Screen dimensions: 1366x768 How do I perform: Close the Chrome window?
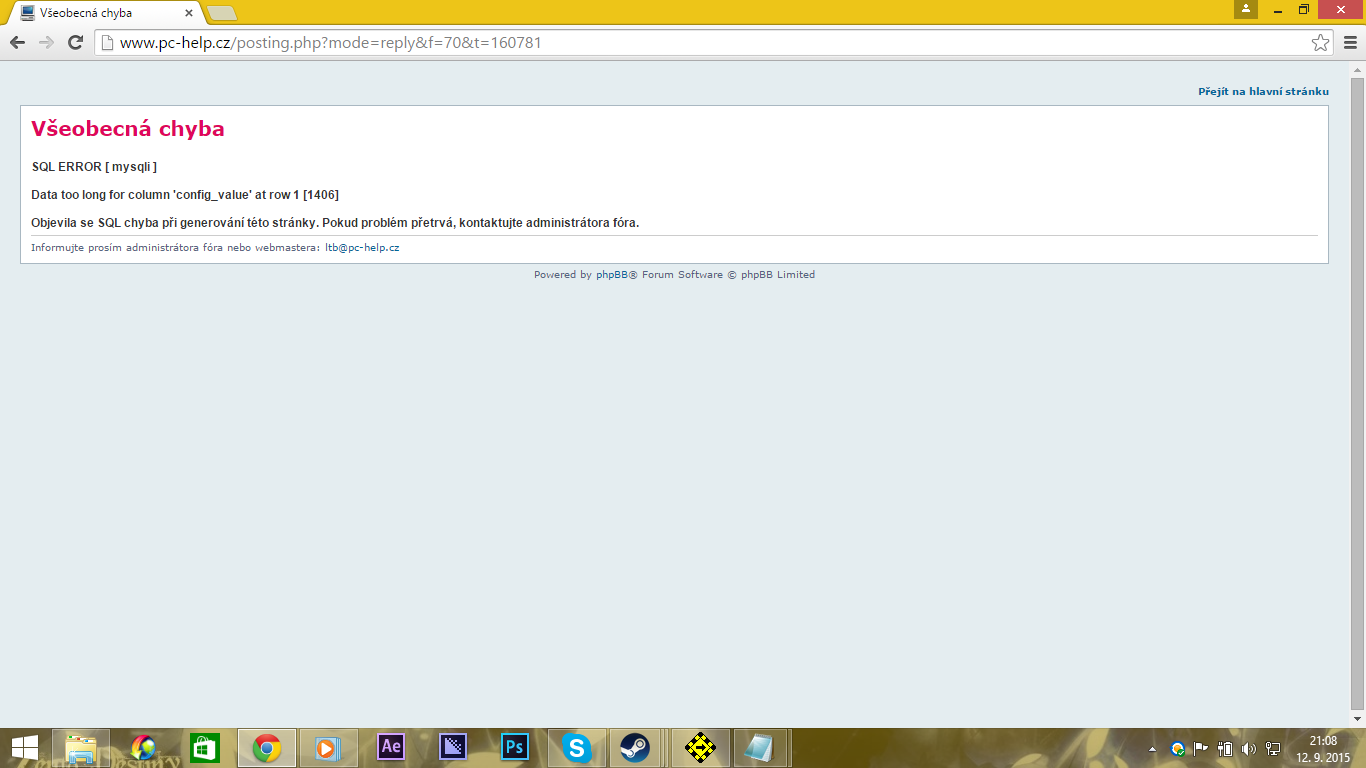pyautogui.click(x=1341, y=9)
